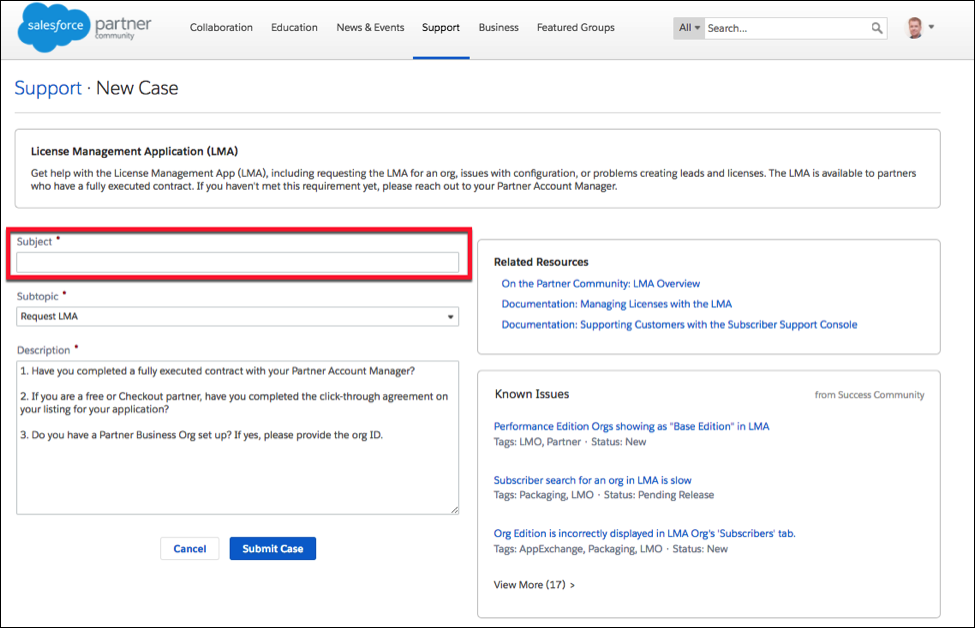Click the Support breadcrumb link

[48, 88]
